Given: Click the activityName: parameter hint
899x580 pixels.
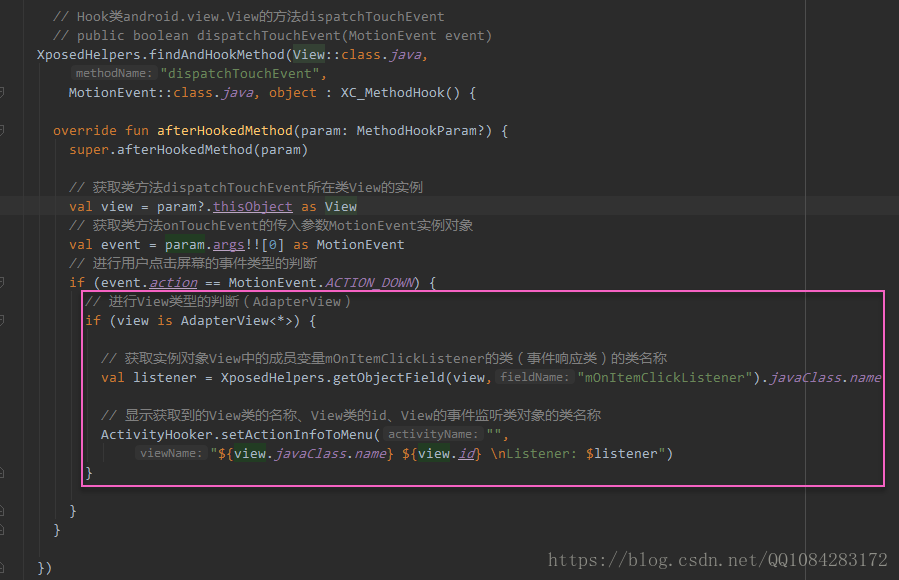Looking at the screenshot, I should [432, 434].
